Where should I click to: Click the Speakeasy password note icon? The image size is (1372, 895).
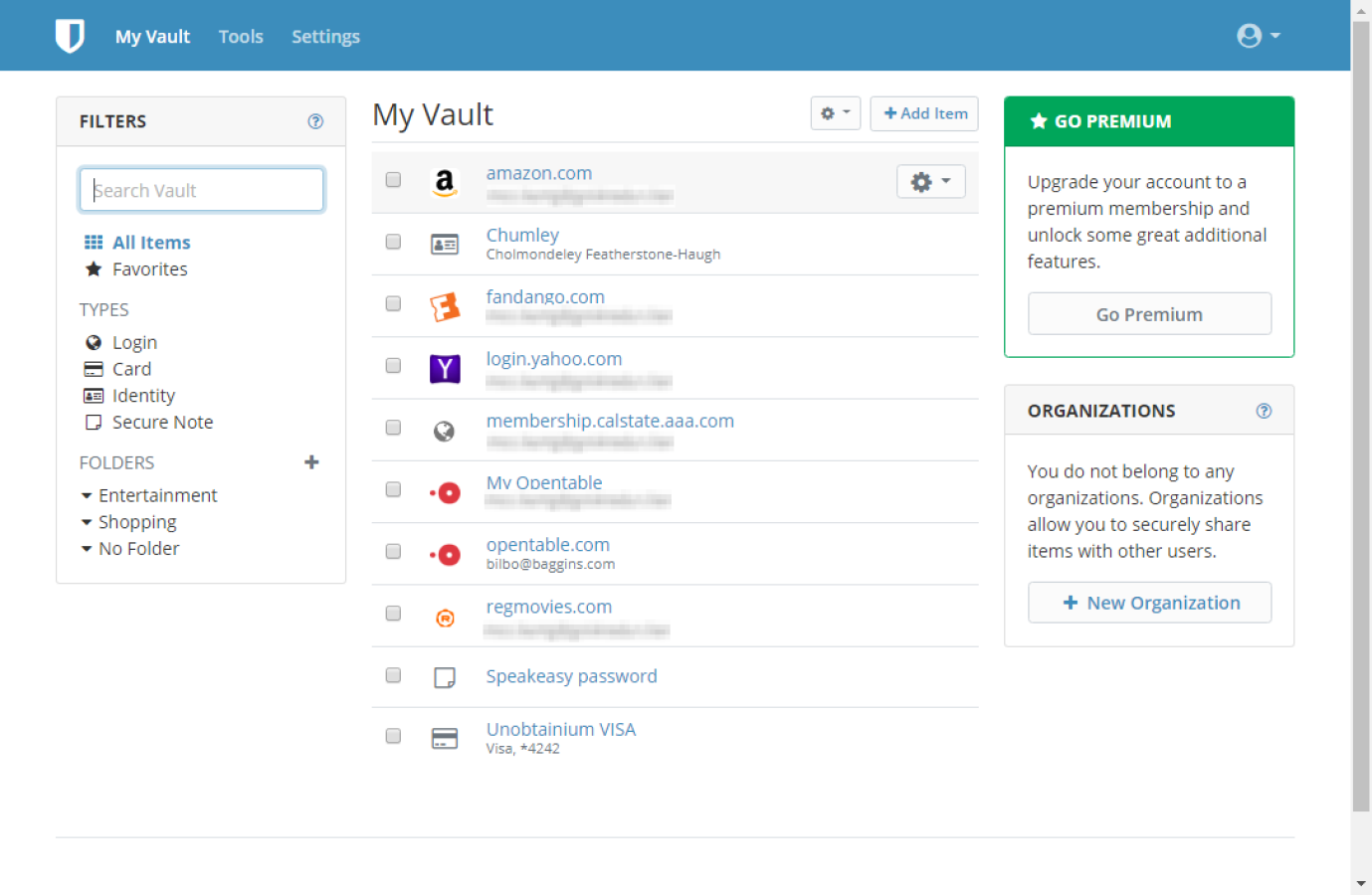pyautogui.click(x=445, y=677)
